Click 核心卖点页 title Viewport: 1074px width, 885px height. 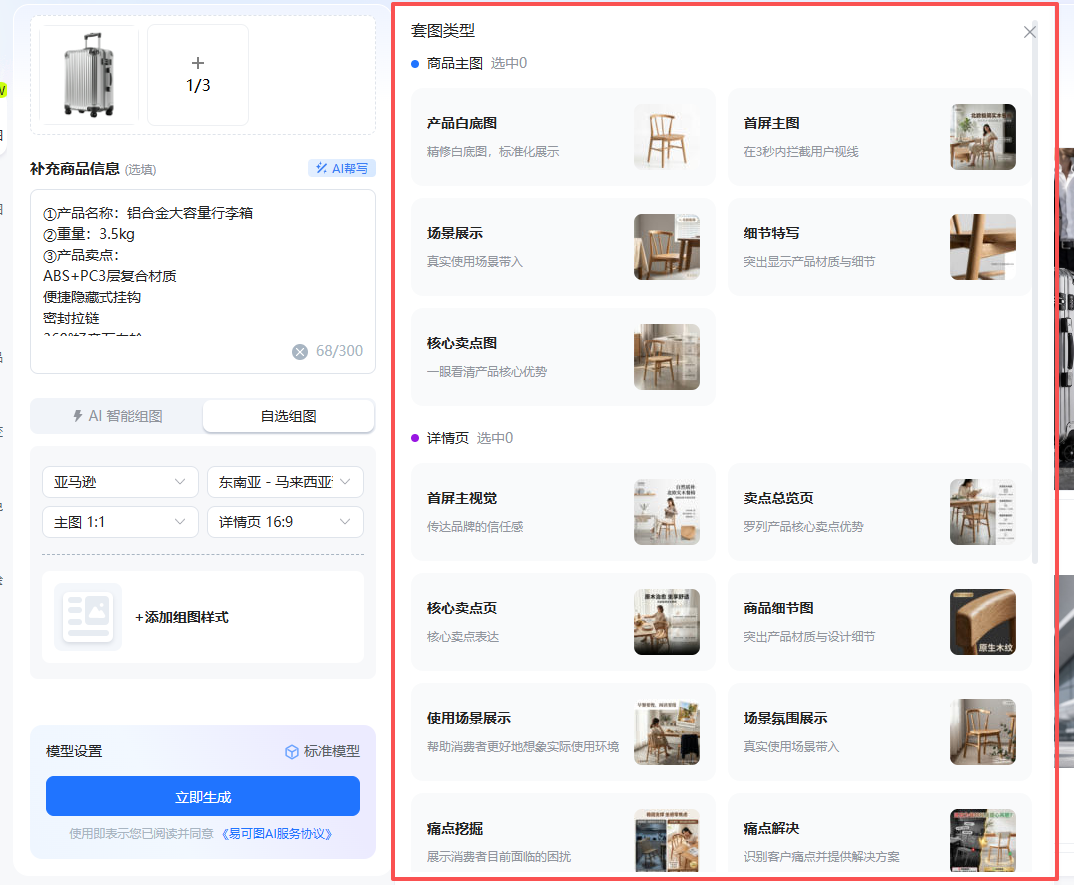(462, 608)
